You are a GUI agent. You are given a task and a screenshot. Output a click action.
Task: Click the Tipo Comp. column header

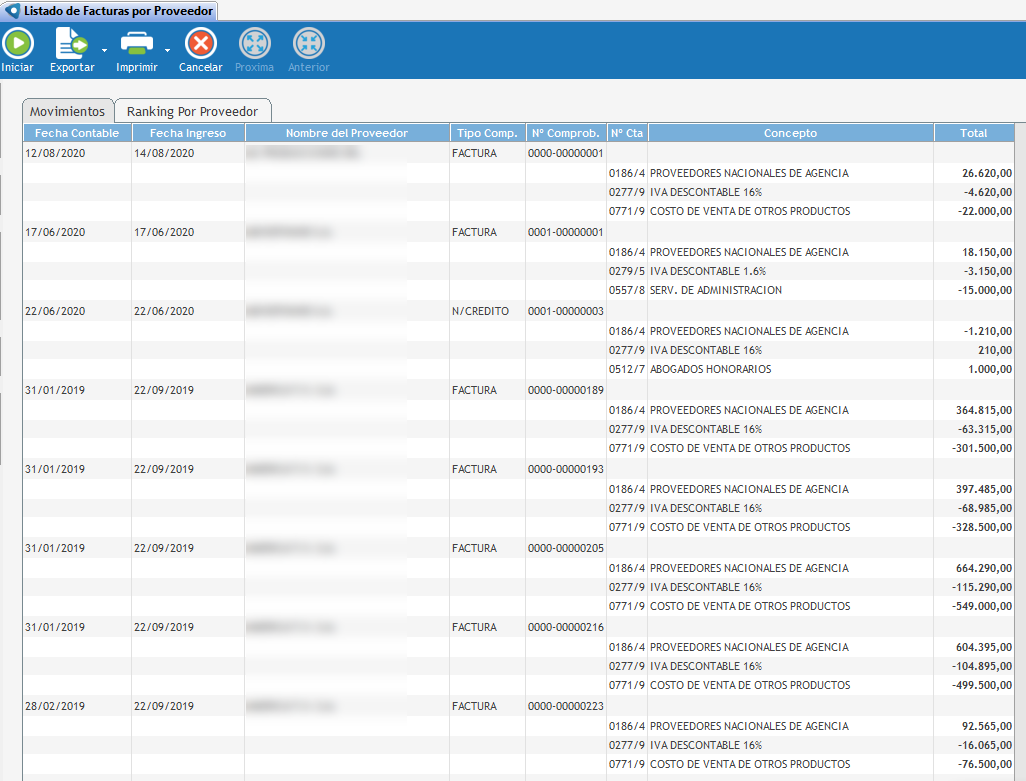click(487, 133)
